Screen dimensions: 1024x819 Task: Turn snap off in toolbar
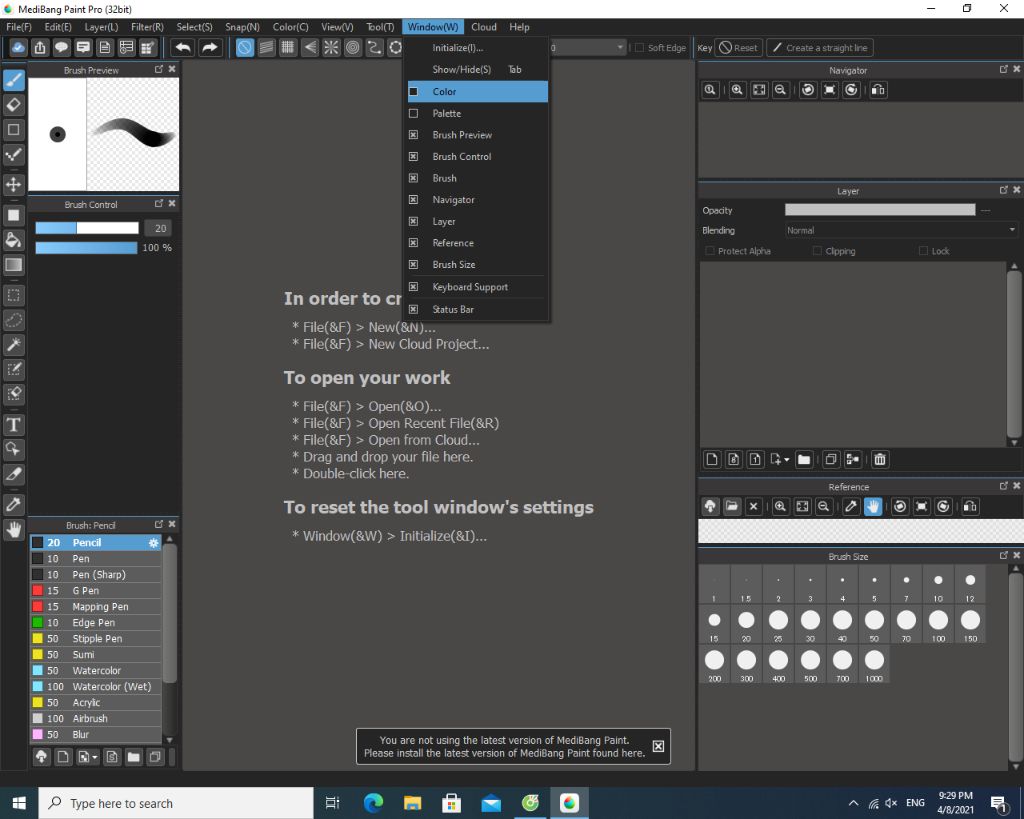pos(245,48)
